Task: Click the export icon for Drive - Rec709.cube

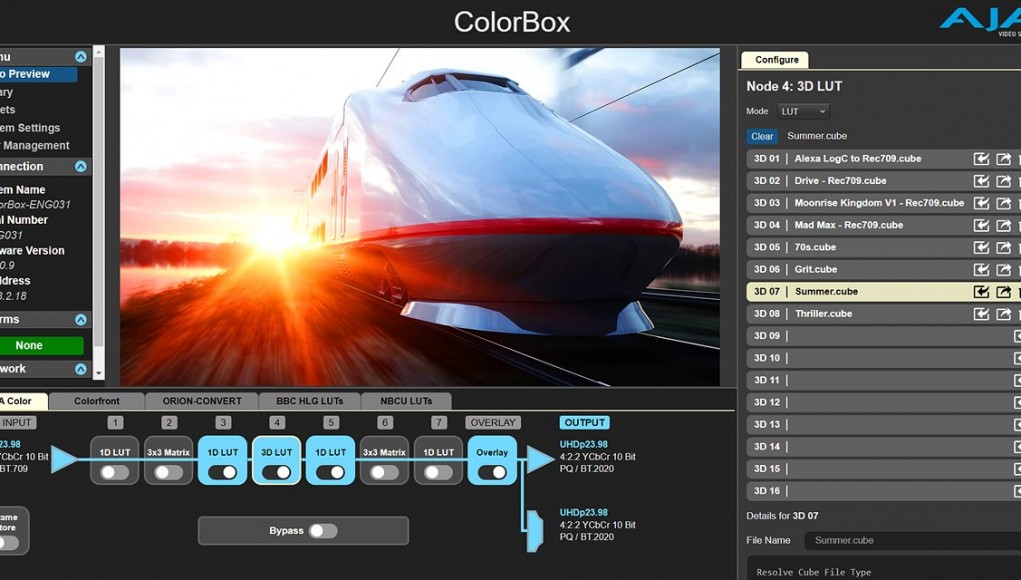Action: [x=1003, y=181]
